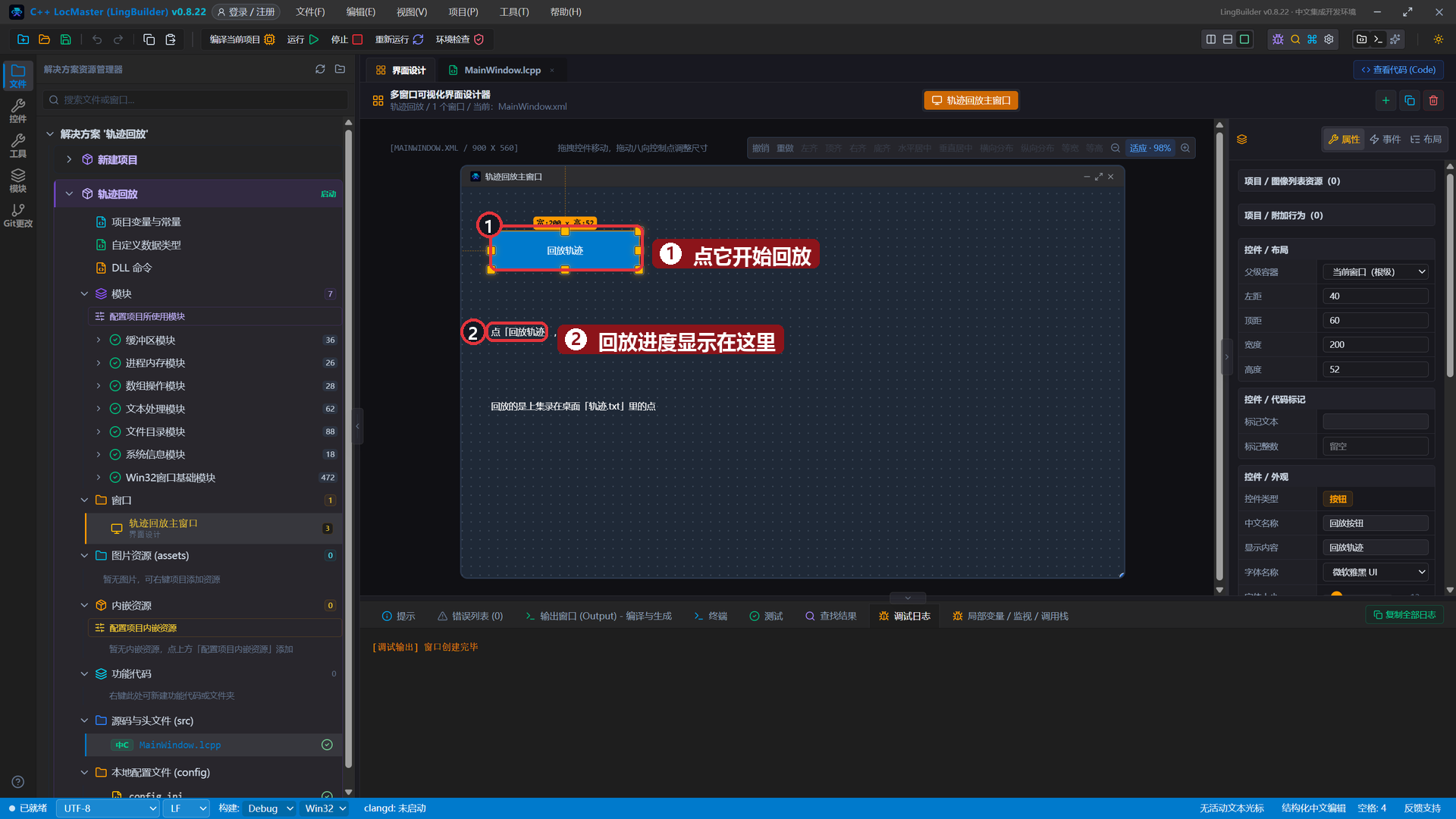Refresh the solution explorer
1456x819 pixels.
coord(320,69)
